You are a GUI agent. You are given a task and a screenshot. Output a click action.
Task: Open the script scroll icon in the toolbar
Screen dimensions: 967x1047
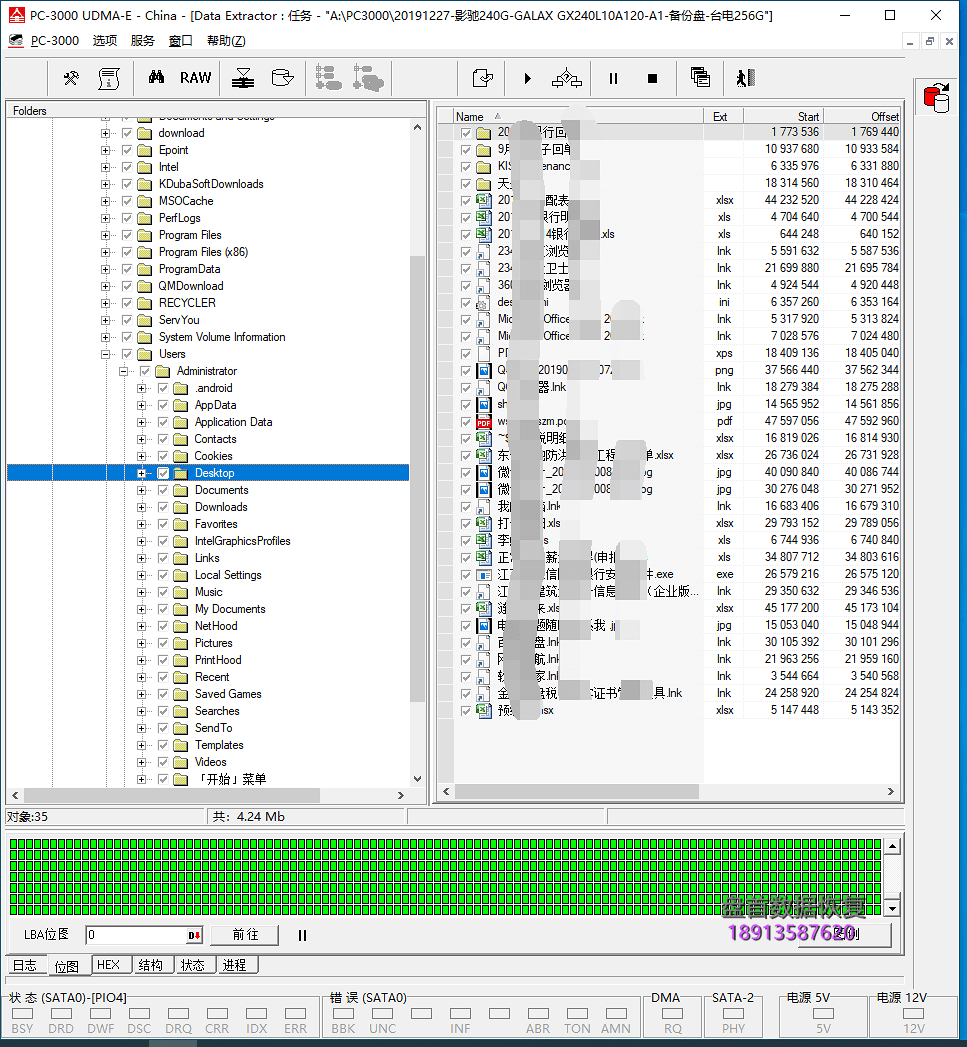pyautogui.click(x=109, y=79)
